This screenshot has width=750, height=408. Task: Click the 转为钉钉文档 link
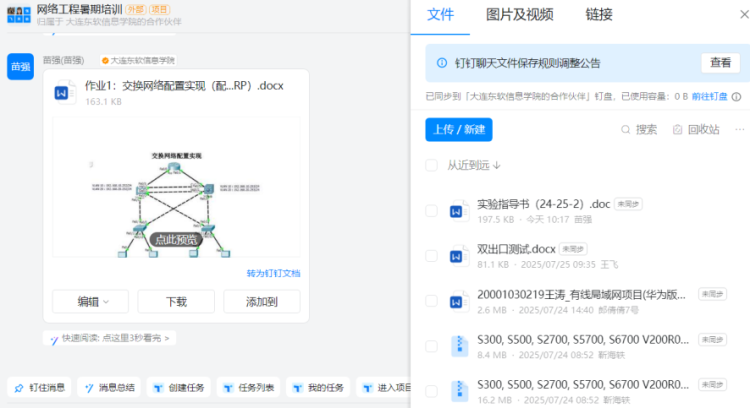[x=273, y=273]
